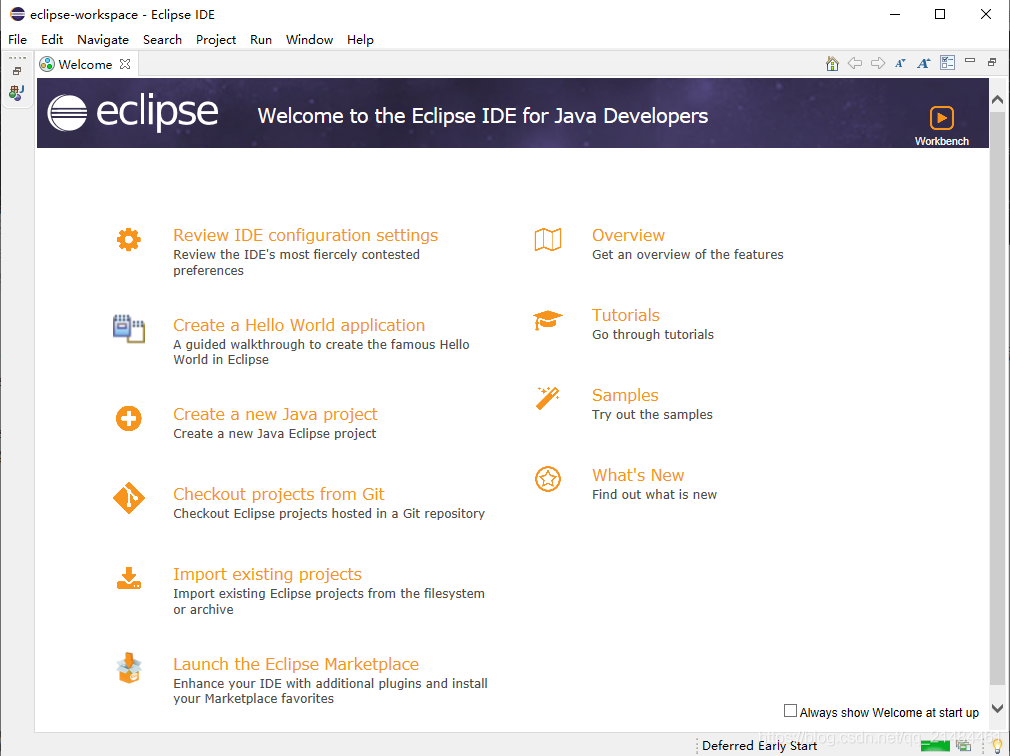Image resolution: width=1010 pixels, height=756 pixels.
Task: Open the Edit menu
Action: (52, 39)
